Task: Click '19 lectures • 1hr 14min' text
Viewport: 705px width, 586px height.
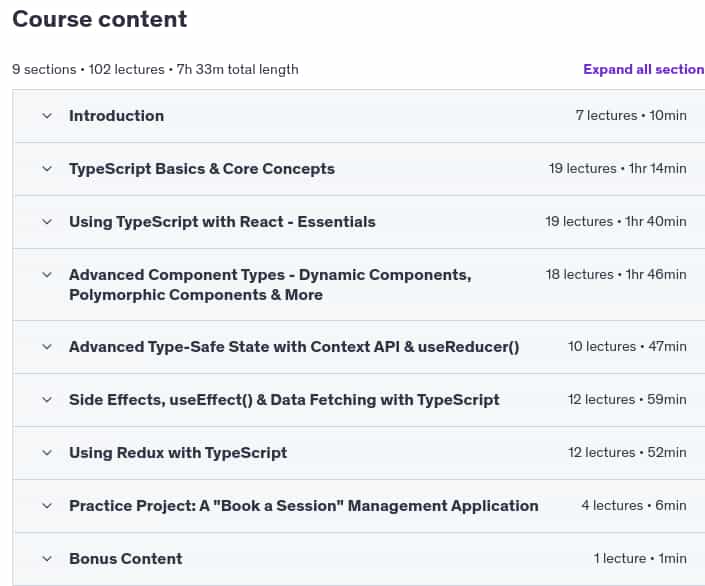Action: [617, 169]
